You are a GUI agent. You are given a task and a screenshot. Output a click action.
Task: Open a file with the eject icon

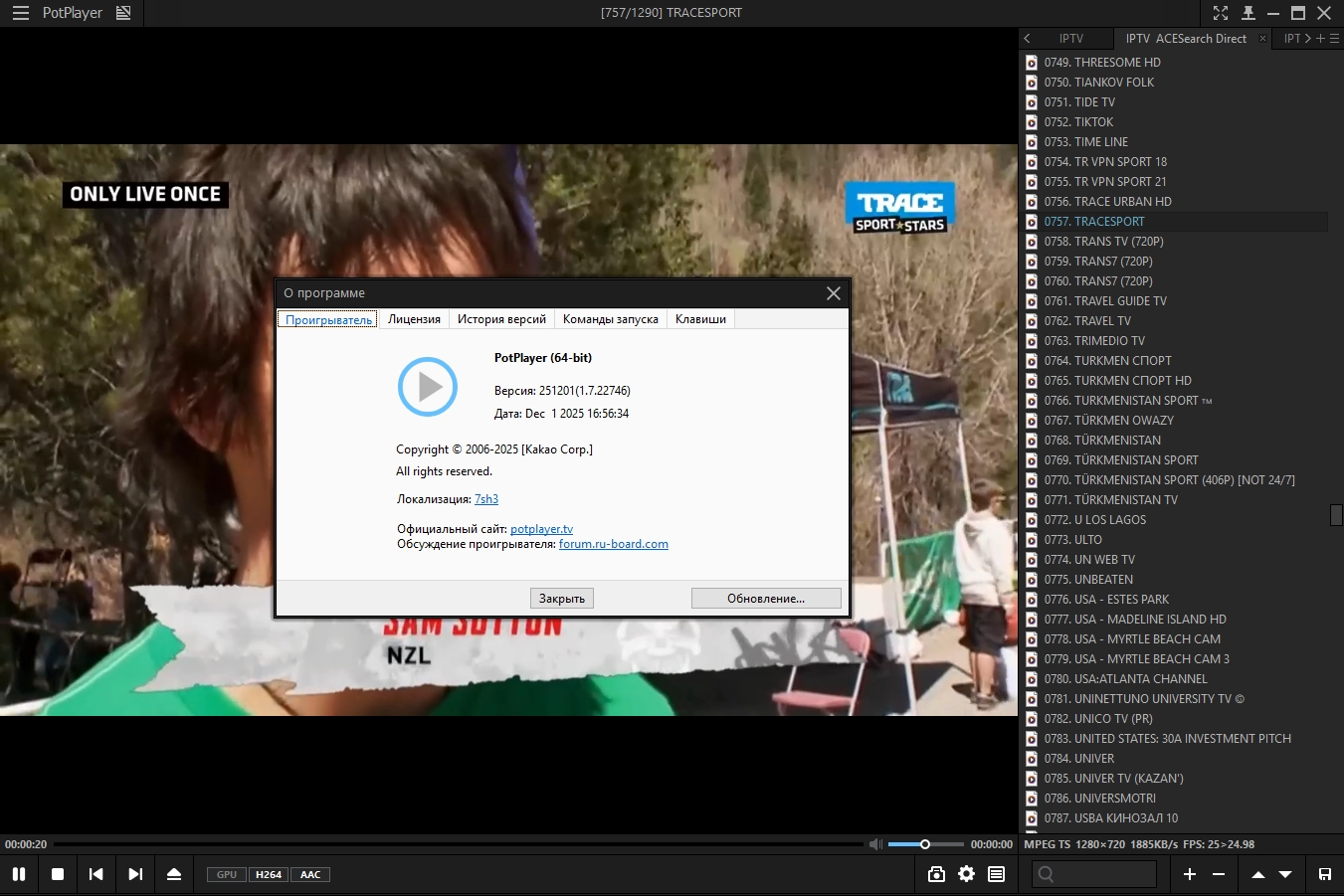(x=174, y=874)
